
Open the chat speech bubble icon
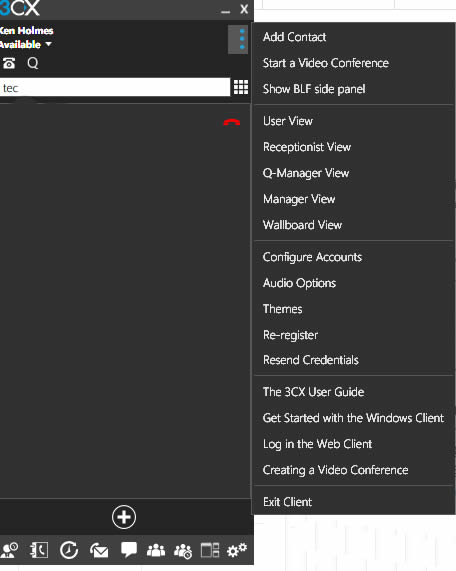(x=129, y=550)
